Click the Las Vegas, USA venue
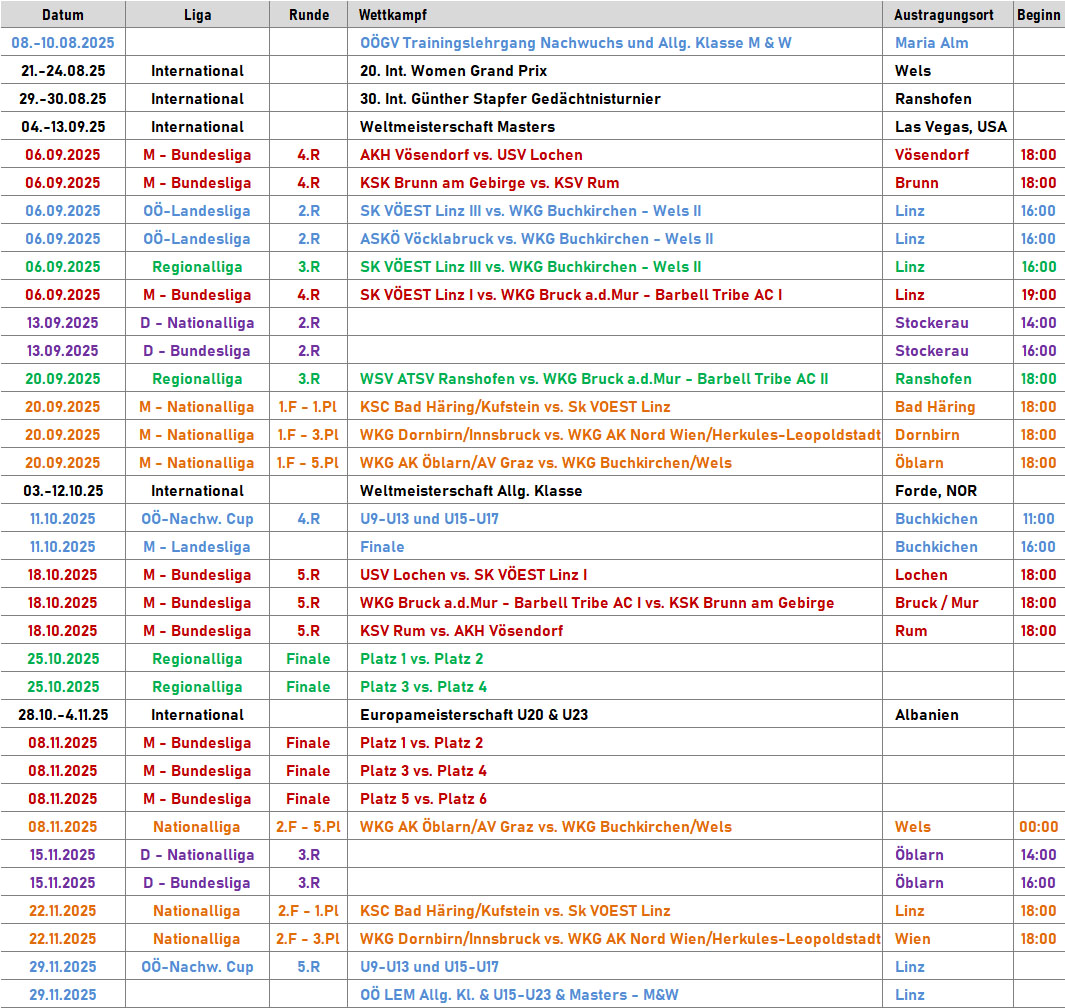Viewport: 1065px width, 1008px height. point(950,126)
